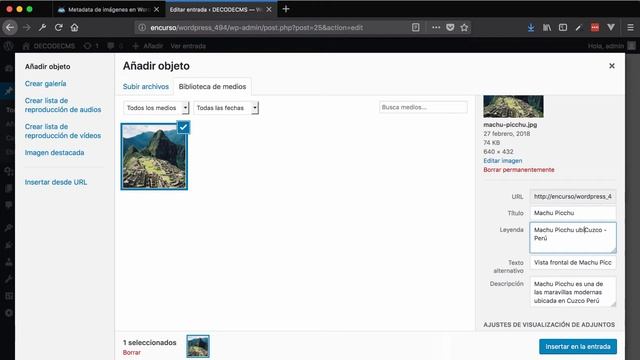Bookmark this page with the star icon
The image size is (640, 360).
464,27
